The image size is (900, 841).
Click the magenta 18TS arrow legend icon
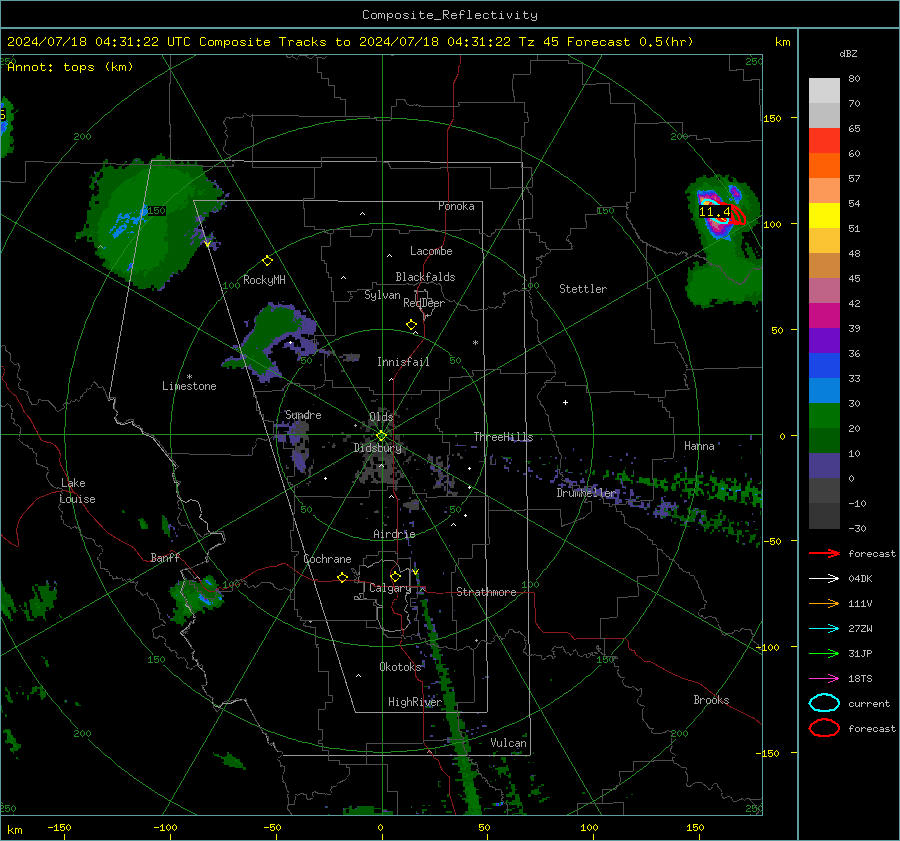click(x=824, y=679)
